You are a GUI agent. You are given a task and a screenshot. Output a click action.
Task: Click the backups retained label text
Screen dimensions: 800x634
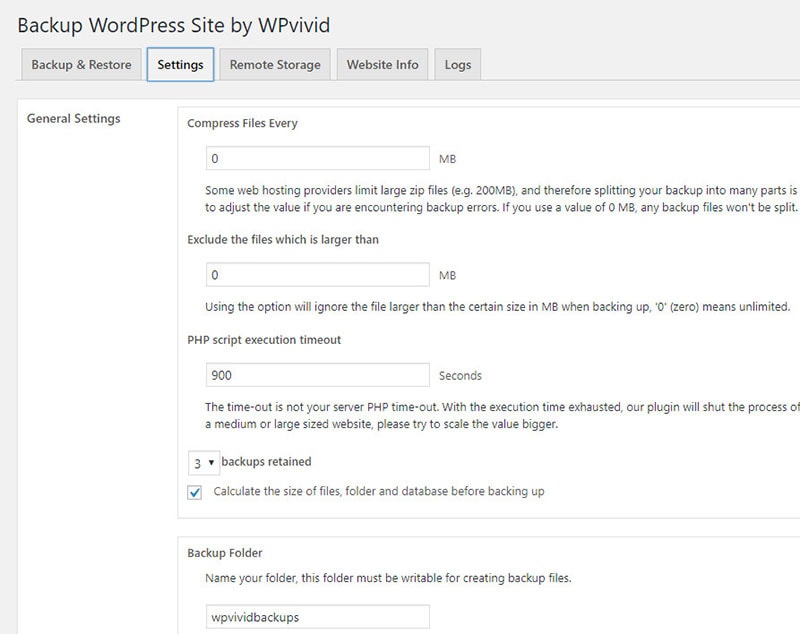coord(266,462)
